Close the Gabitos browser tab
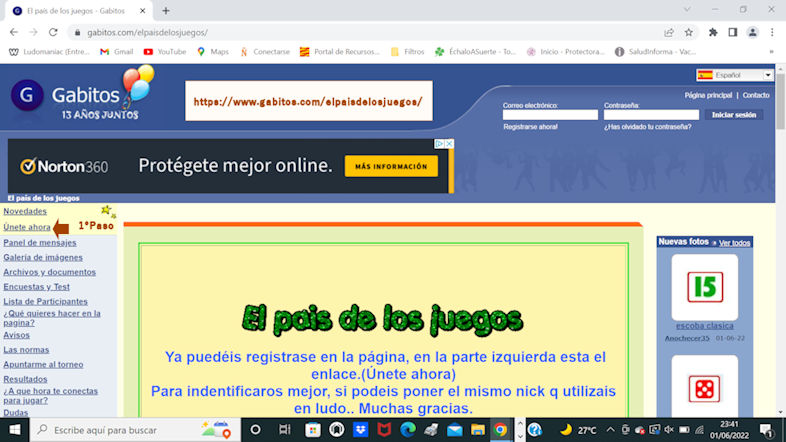The width and height of the screenshot is (786, 442). tap(142, 11)
